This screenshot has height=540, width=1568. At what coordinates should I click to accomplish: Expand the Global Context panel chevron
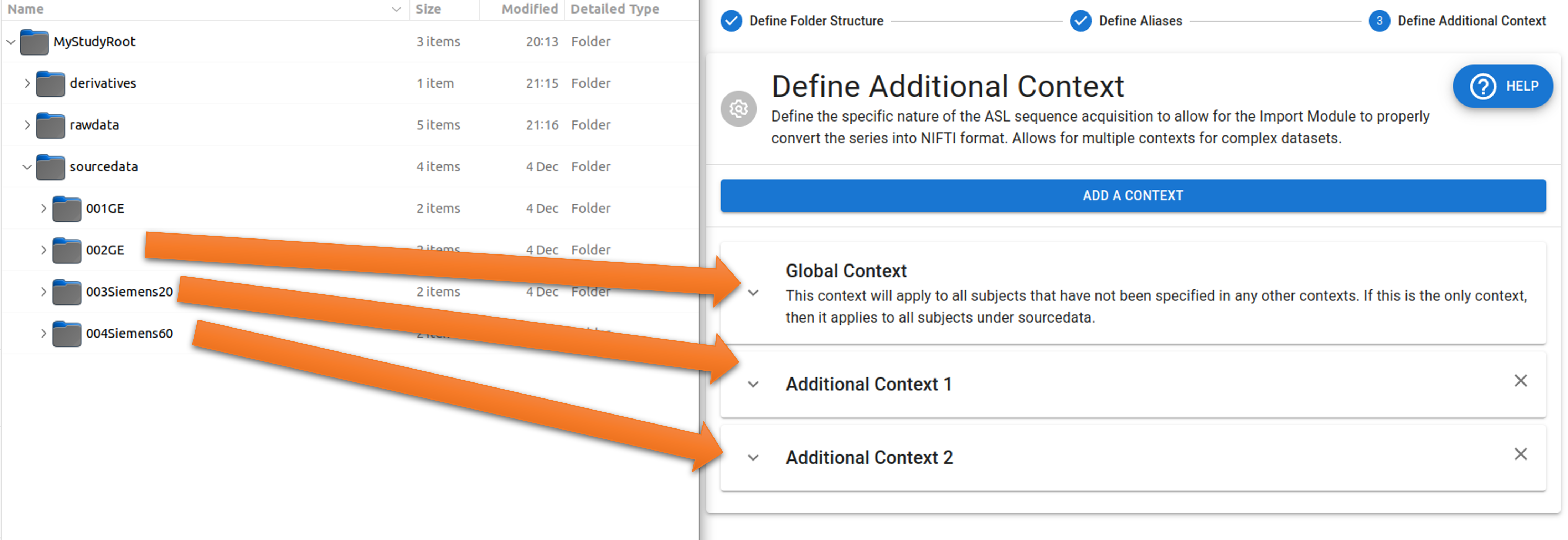coord(753,293)
